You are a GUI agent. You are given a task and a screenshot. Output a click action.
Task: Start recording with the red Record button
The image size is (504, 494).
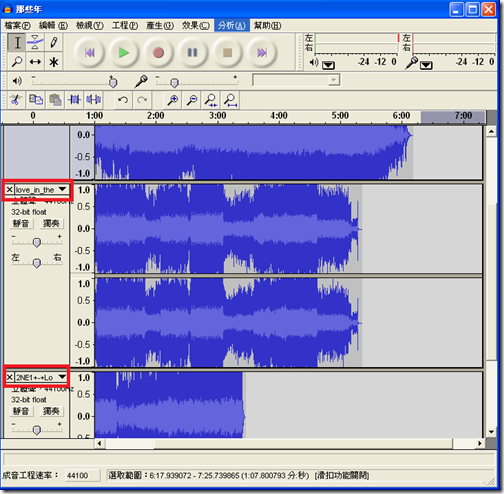pyautogui.click(x=158, y=52)
